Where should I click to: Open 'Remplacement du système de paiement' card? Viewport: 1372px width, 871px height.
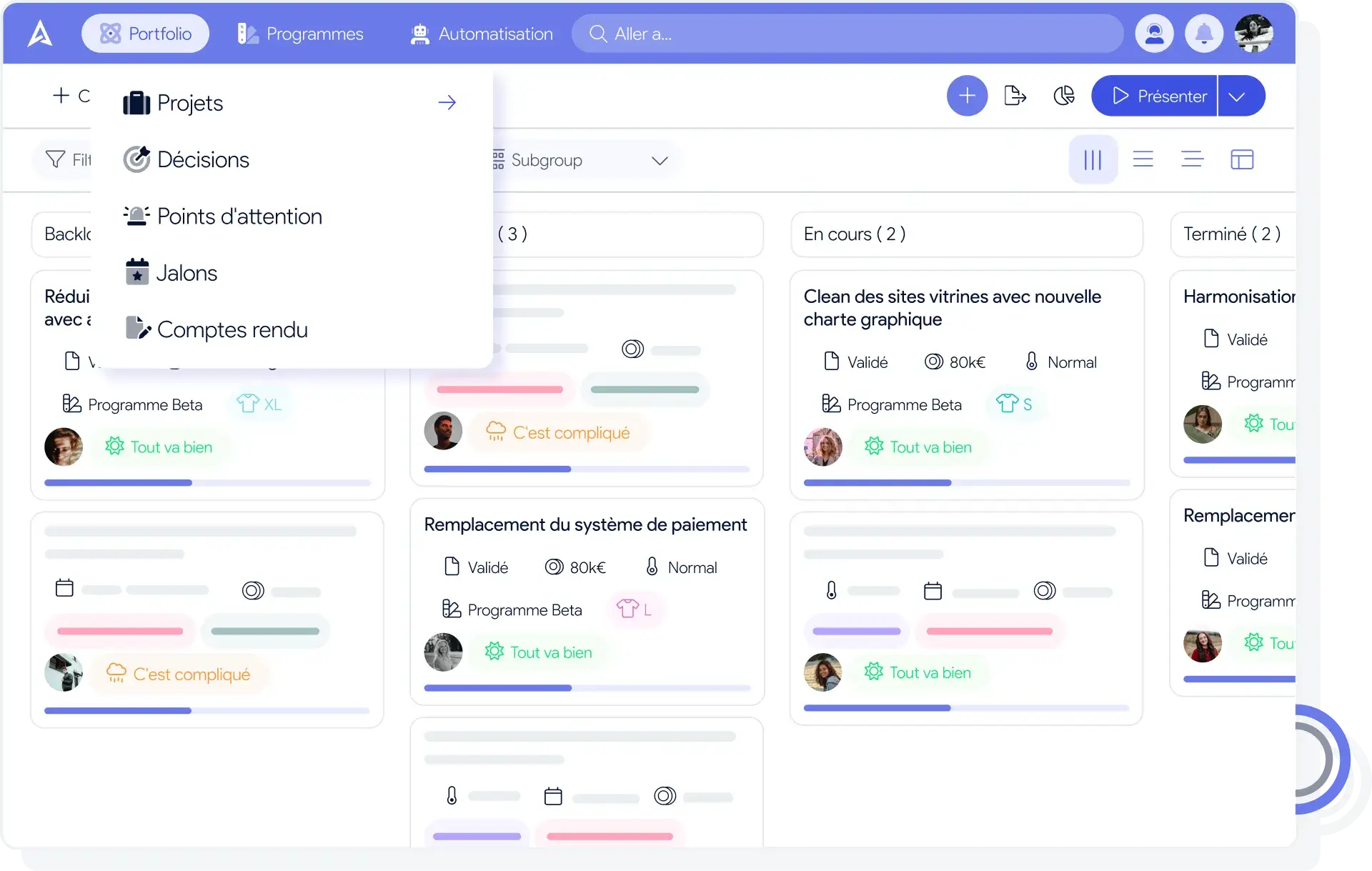coord(585,524)
